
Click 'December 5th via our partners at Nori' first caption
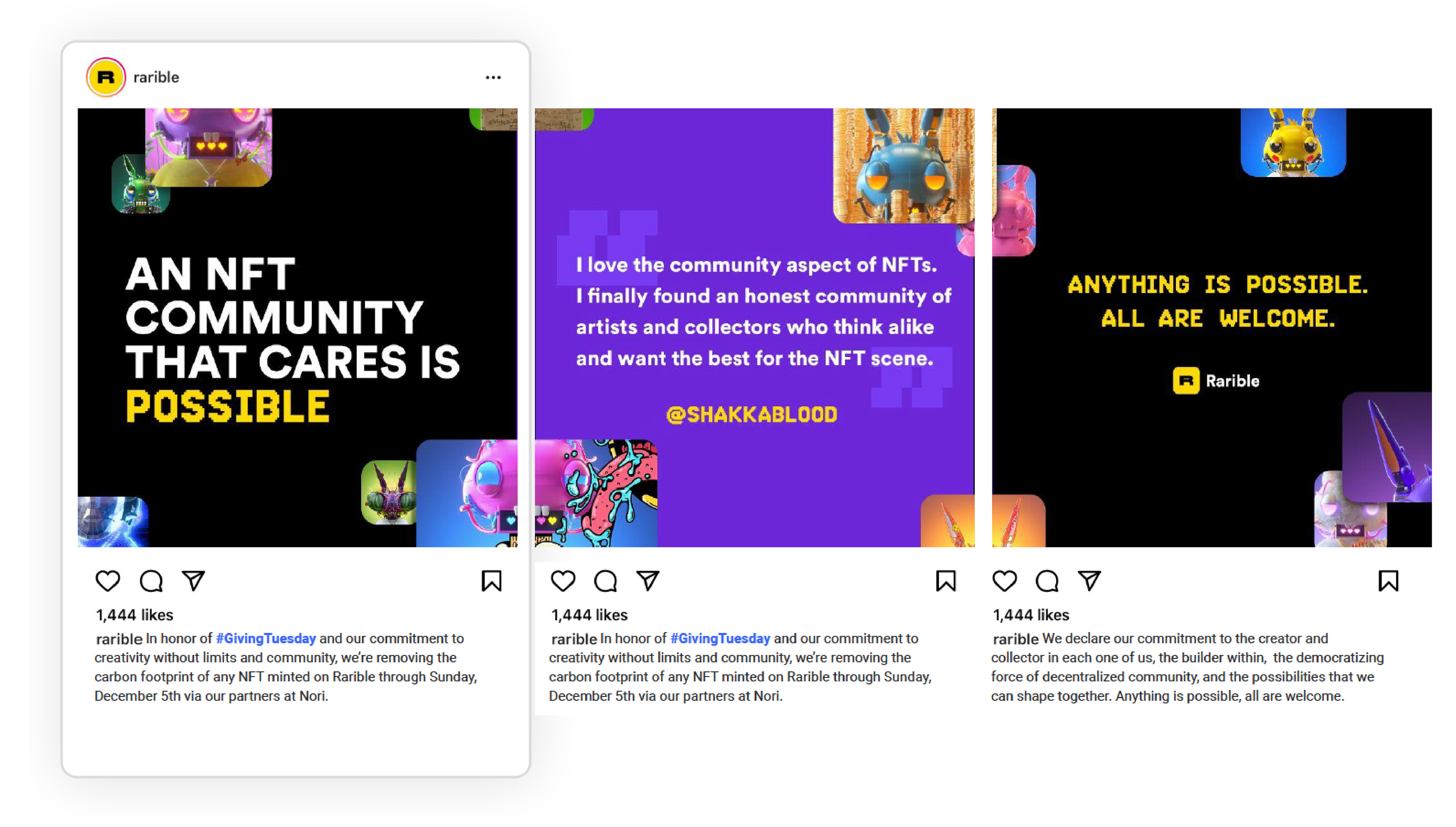[211, 696]
